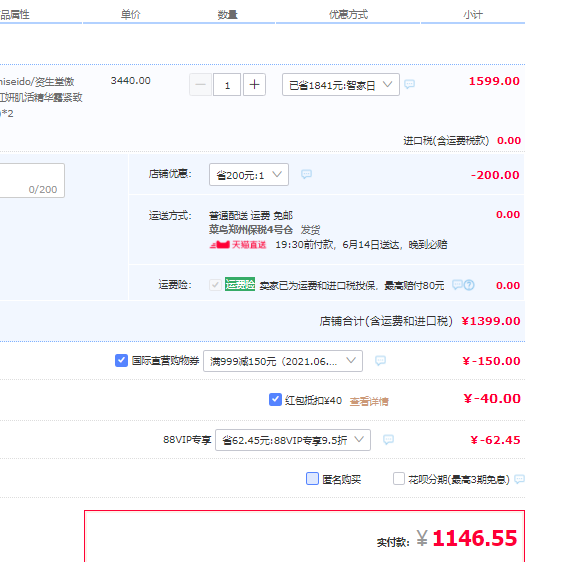Click the comment icon beside 已省1841元 dropdown

[409, 84]
